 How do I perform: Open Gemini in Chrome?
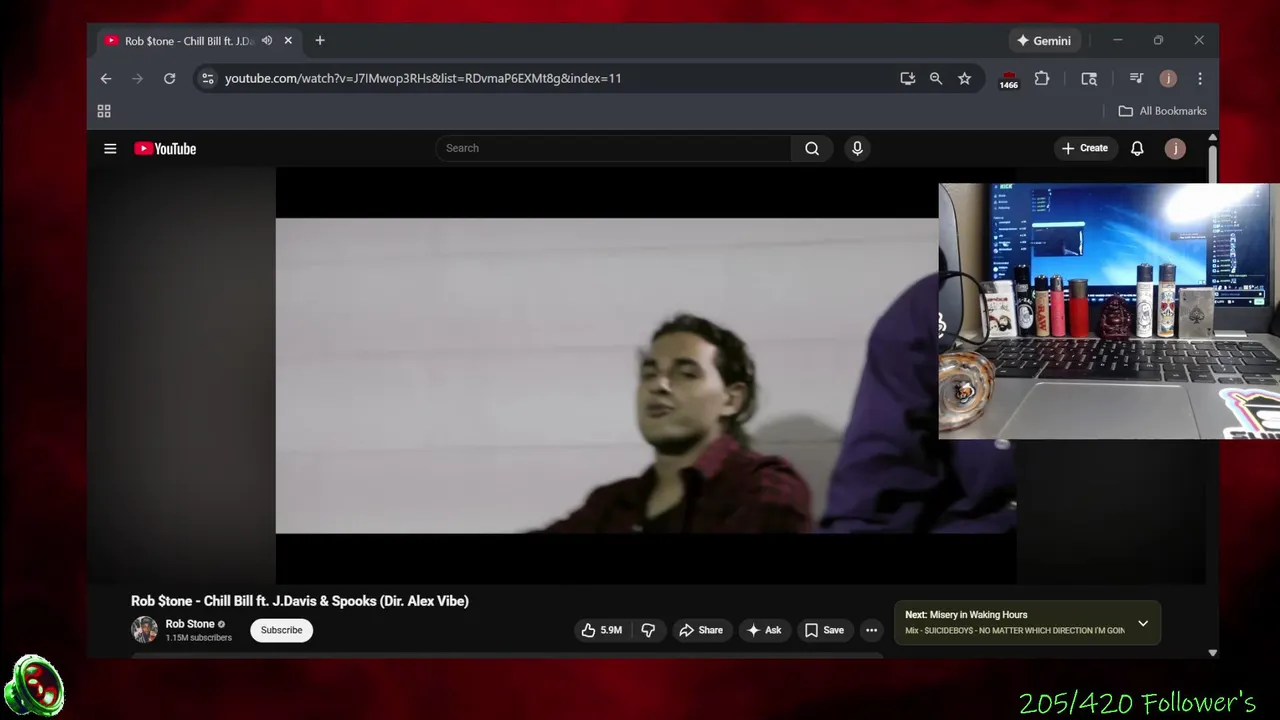click(1043, 41)
